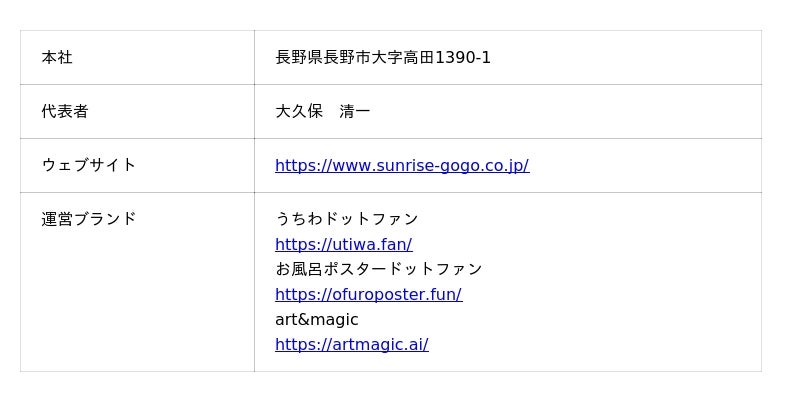Click the 運営ブランド label cell
800x402 pixels.
[x=88, y=219]
